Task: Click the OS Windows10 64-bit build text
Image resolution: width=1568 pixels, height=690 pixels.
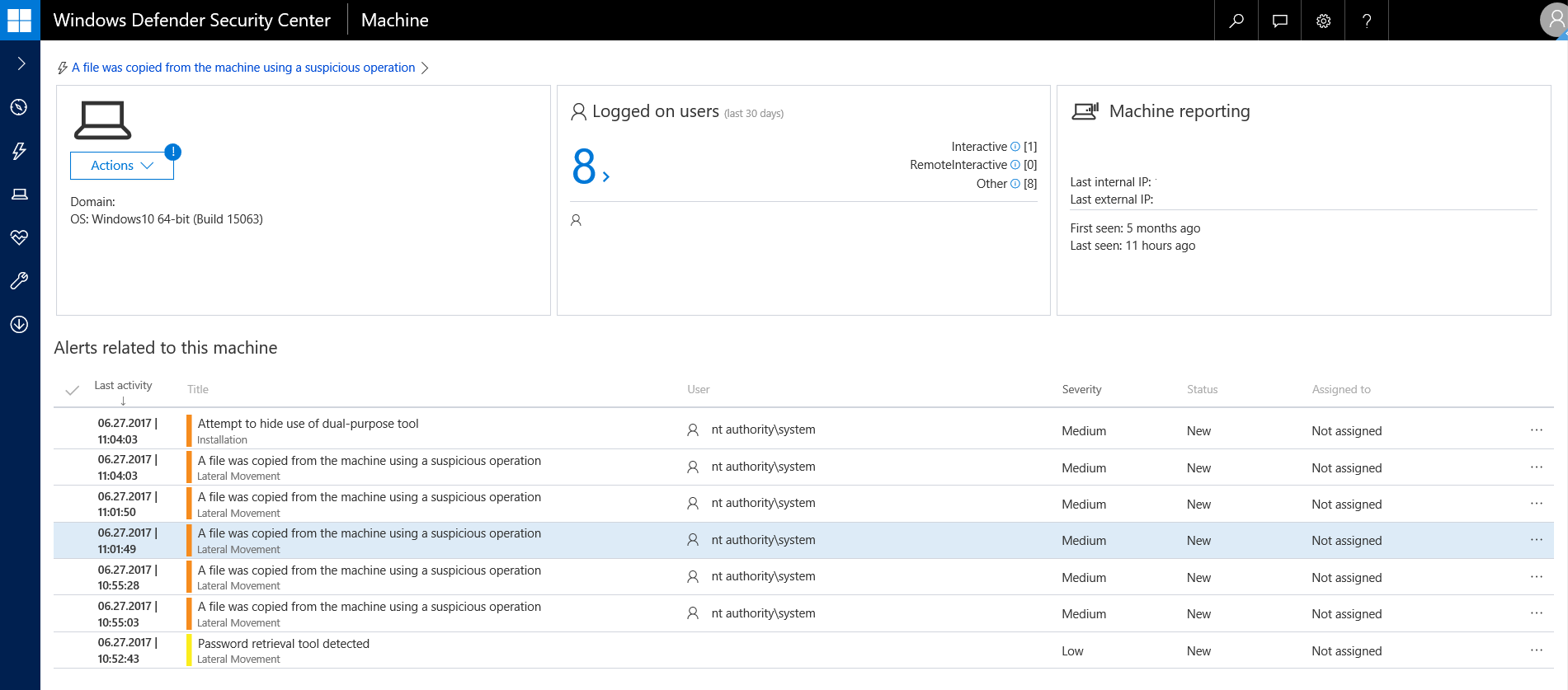Action: click(x=167, y=219)
